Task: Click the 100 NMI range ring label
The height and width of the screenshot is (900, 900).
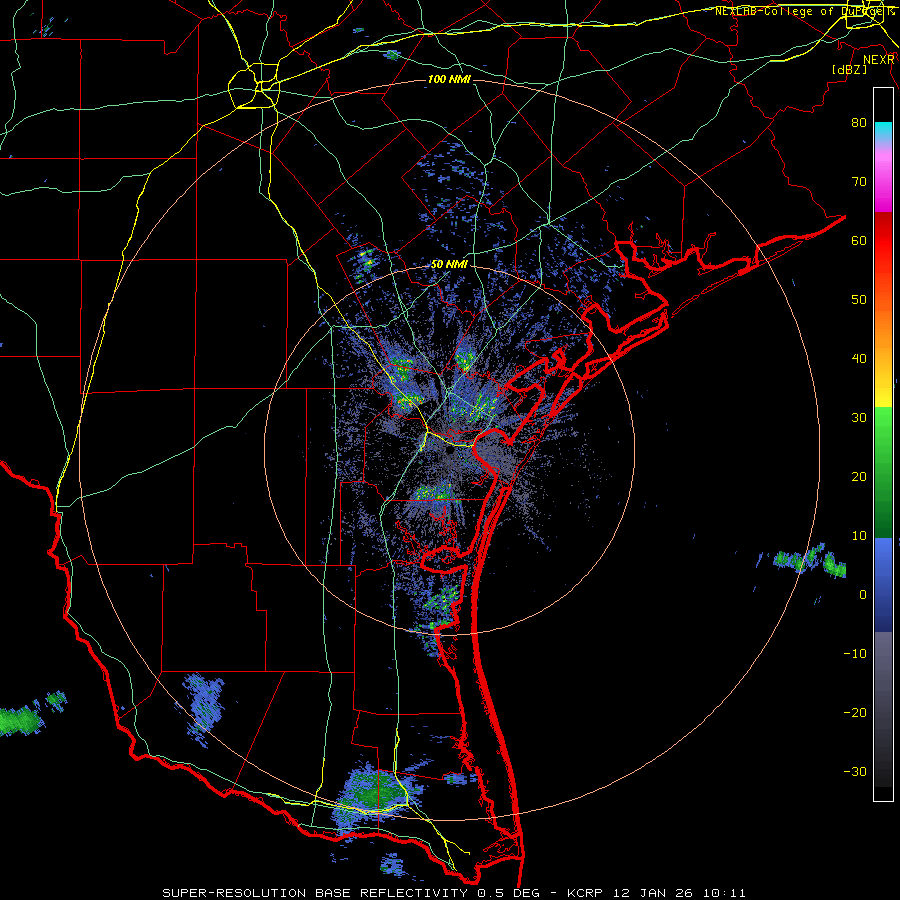Action: tap(449, 79)
